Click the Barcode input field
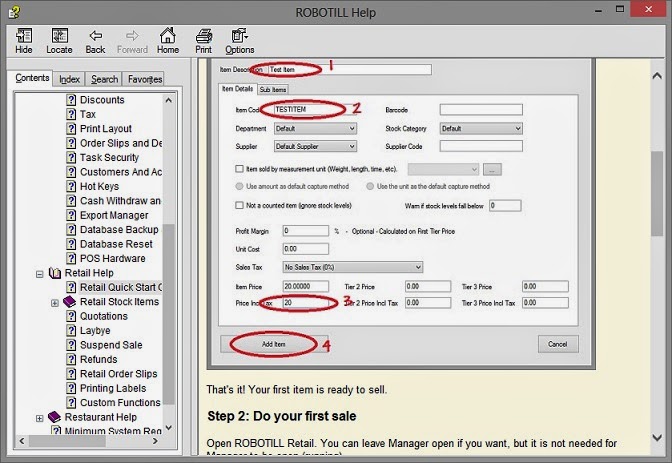Image resolution: width=672 pixels, height=463 pixels. 481,110
